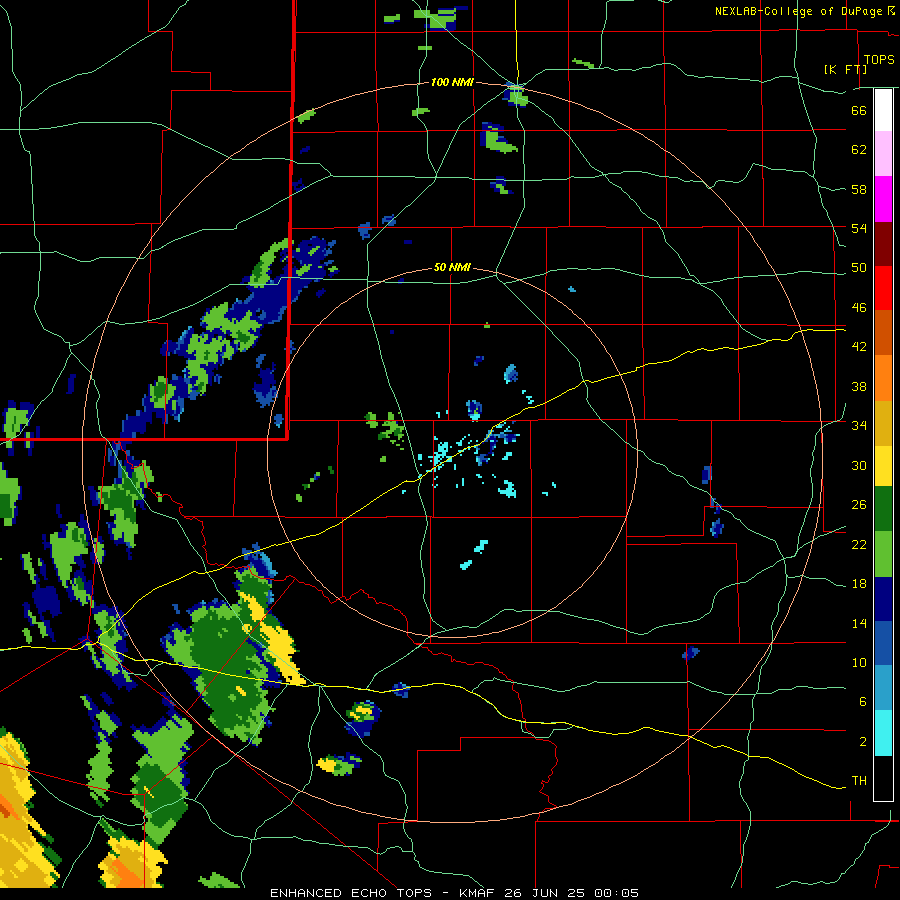900x900 pixels.
Task: Click the magenta legend swatch
Action: 883,199
